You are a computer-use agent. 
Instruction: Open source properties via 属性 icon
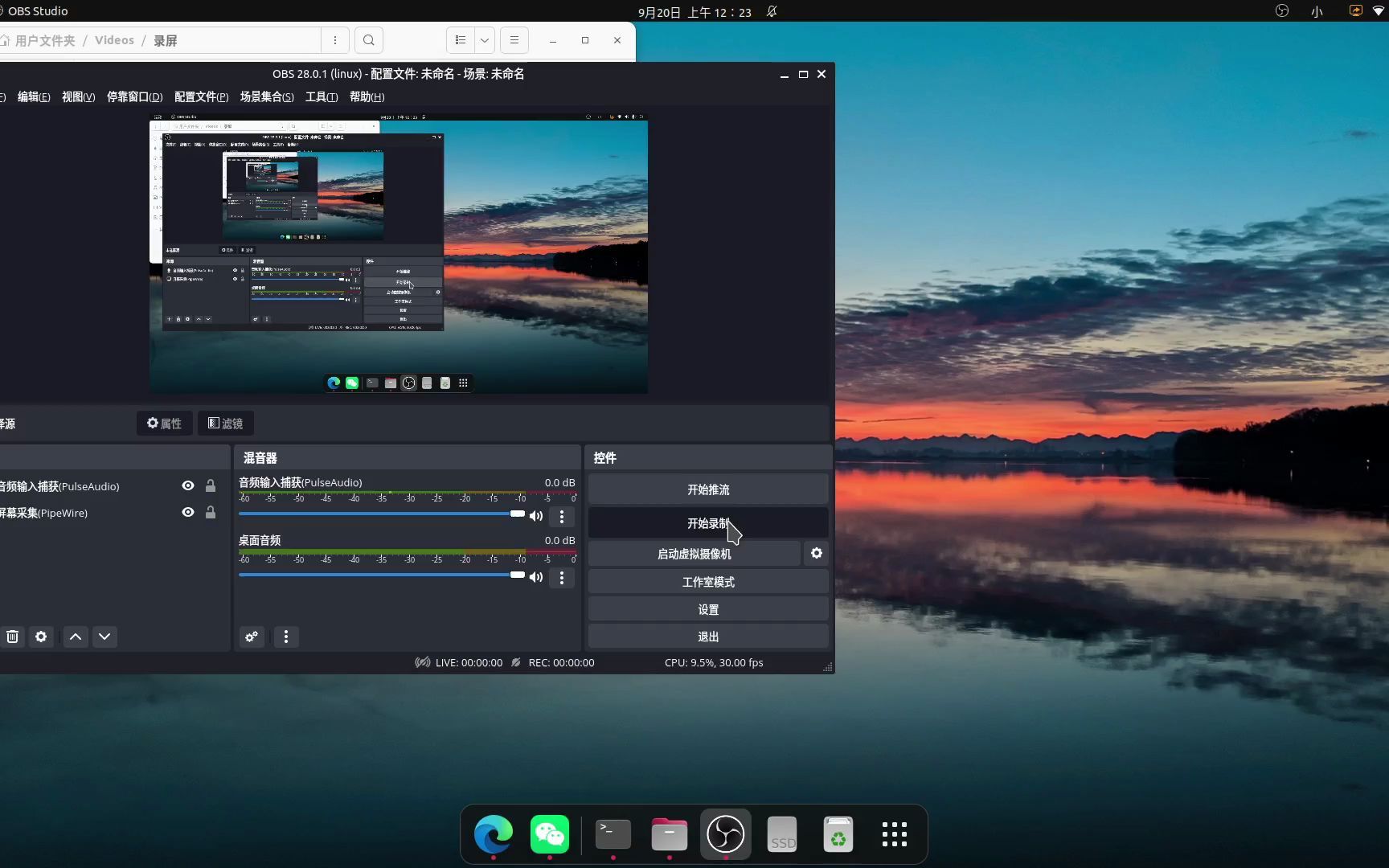pyautogui.click(x=164, y=424)
